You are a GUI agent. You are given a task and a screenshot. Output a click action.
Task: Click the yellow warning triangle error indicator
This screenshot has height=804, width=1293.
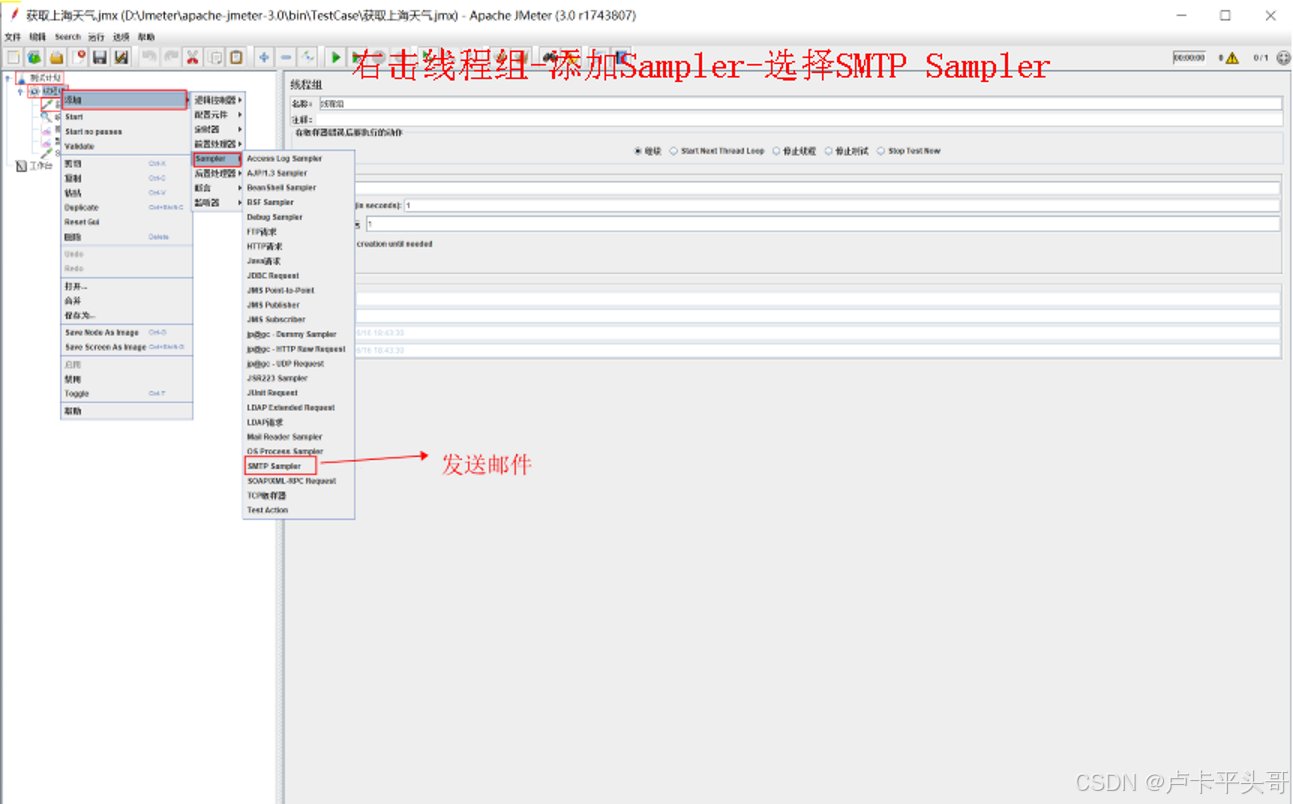1232,58
